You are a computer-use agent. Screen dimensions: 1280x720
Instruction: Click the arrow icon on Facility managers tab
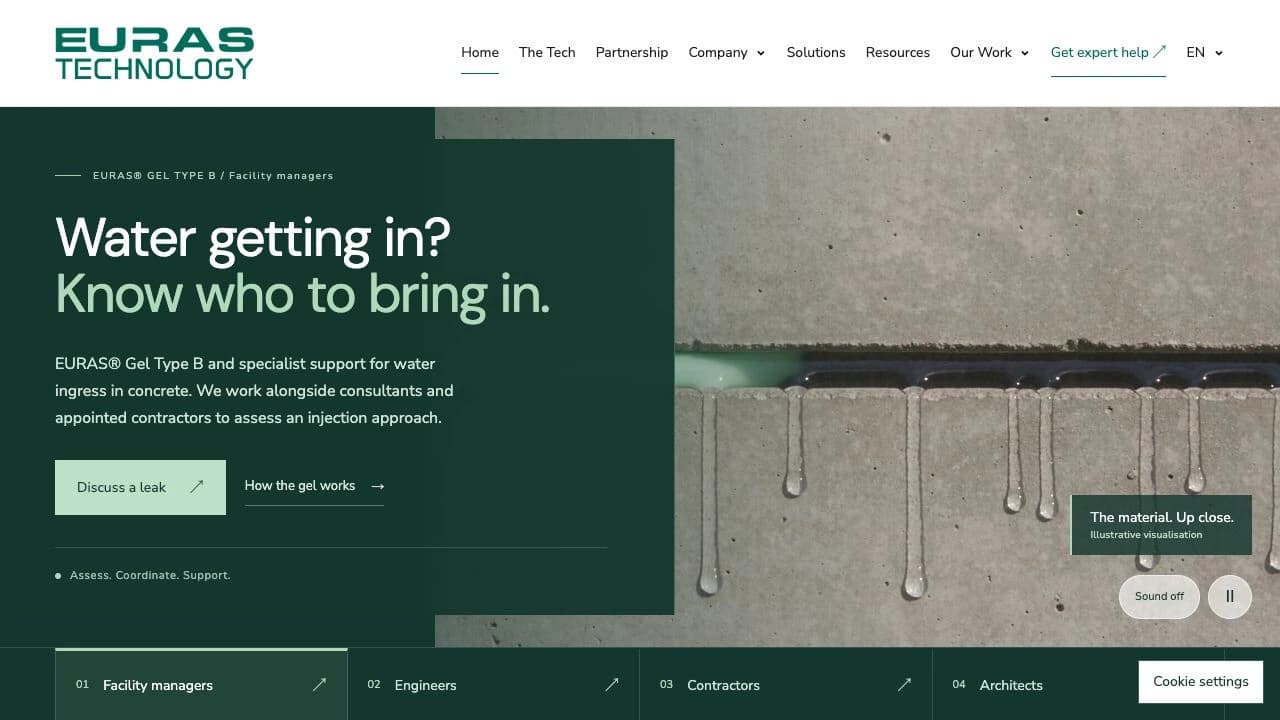[319, 685]
